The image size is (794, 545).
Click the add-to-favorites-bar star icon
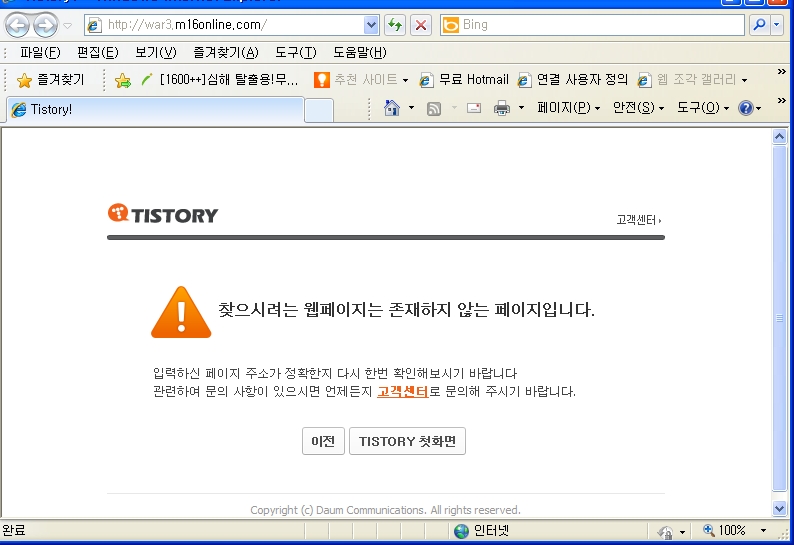pyautogui.click(x=123, y=80)
